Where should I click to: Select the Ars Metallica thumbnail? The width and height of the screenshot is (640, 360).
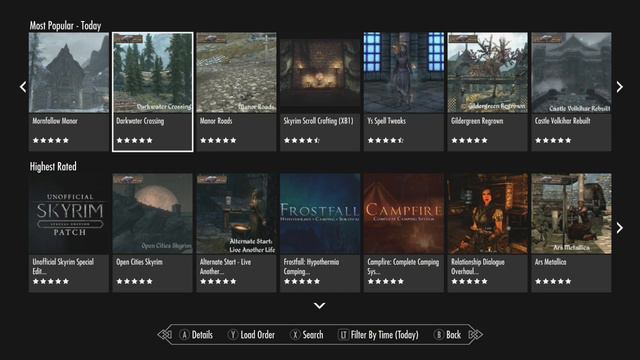click(571, 214)
